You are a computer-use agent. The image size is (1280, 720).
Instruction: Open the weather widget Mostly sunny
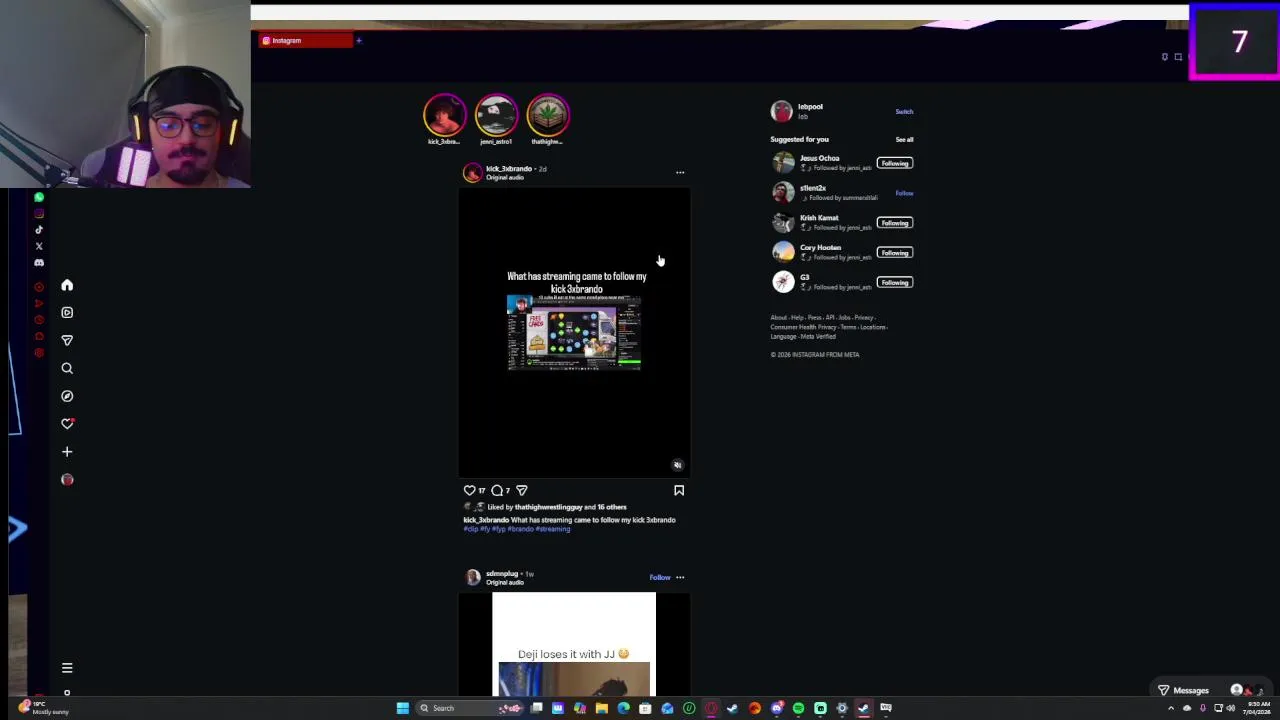(x=44, y=708)
